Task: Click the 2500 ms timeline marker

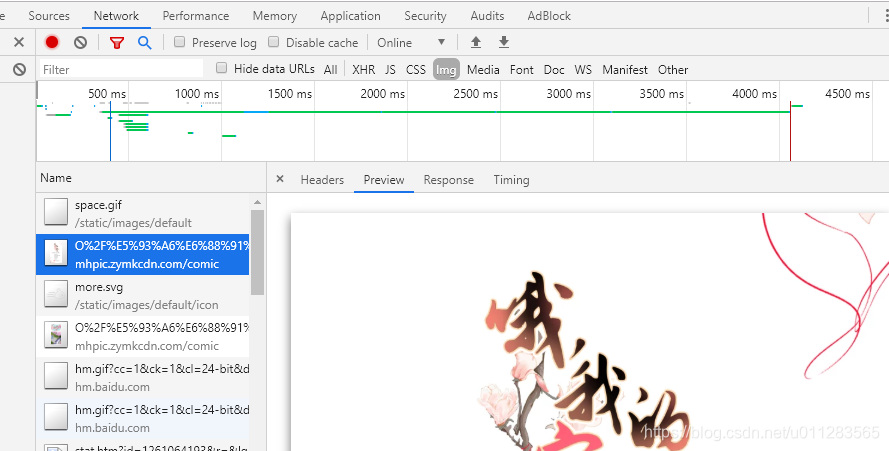Action: [x=475, y=94]
